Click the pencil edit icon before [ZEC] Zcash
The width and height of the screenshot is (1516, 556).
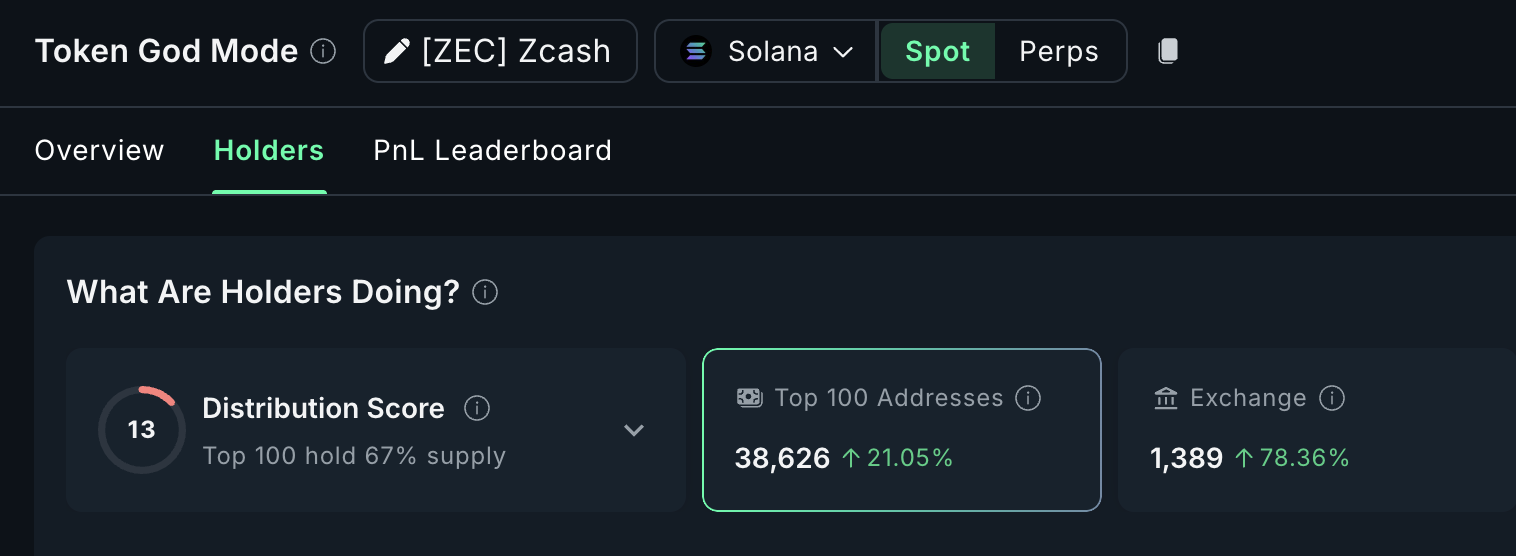click(x=397, y=51)
